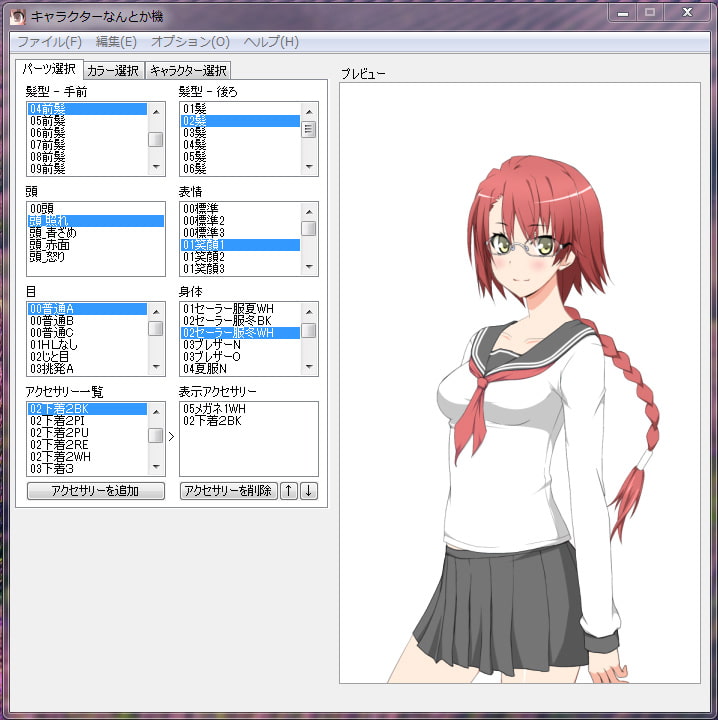Choose 03ブレザーN in the 身体 list
Viewport: 718px width, 720px height.
(x=212, y=345)
